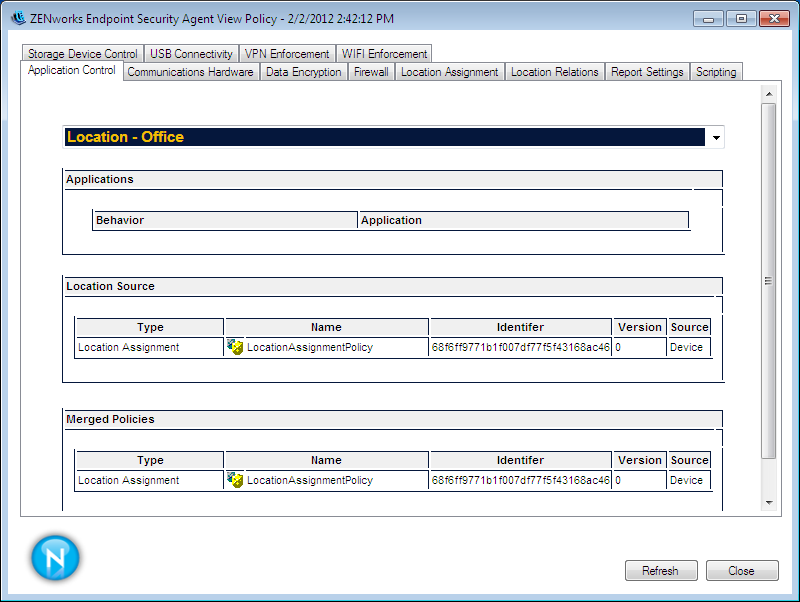
Task: Click the Behavior column header
Action: [225, 220]
